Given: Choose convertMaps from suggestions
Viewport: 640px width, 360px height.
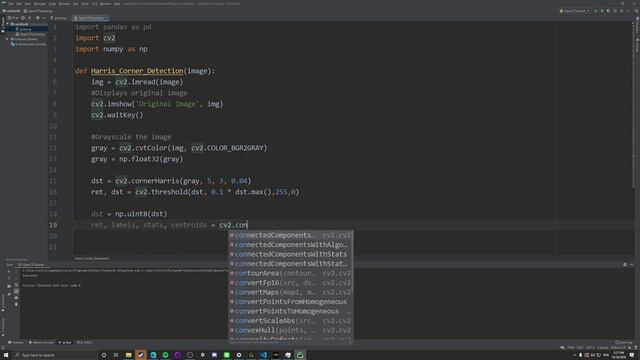Looking at the screenshot, I should 291,292.
